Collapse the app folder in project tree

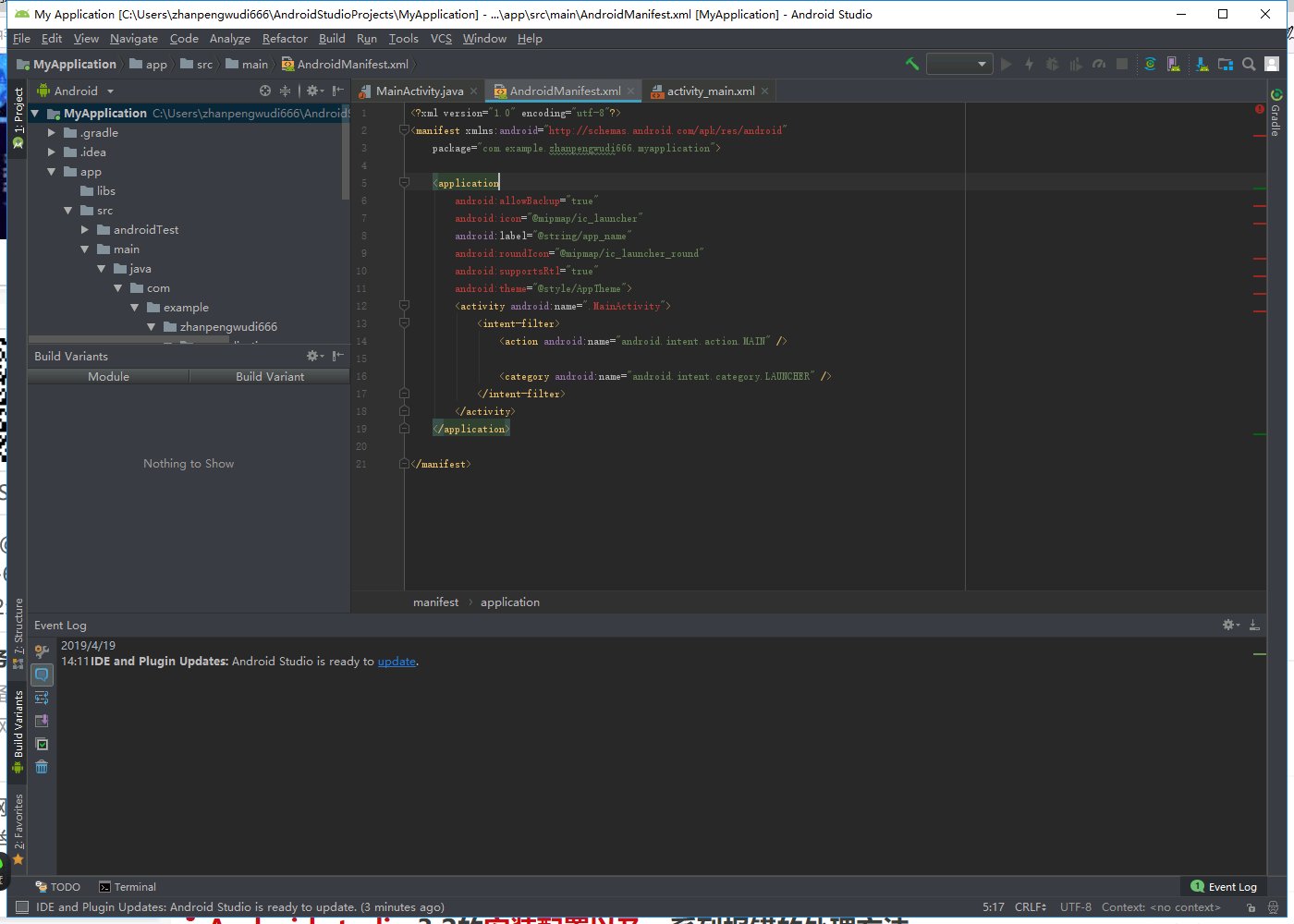(52, 172)
